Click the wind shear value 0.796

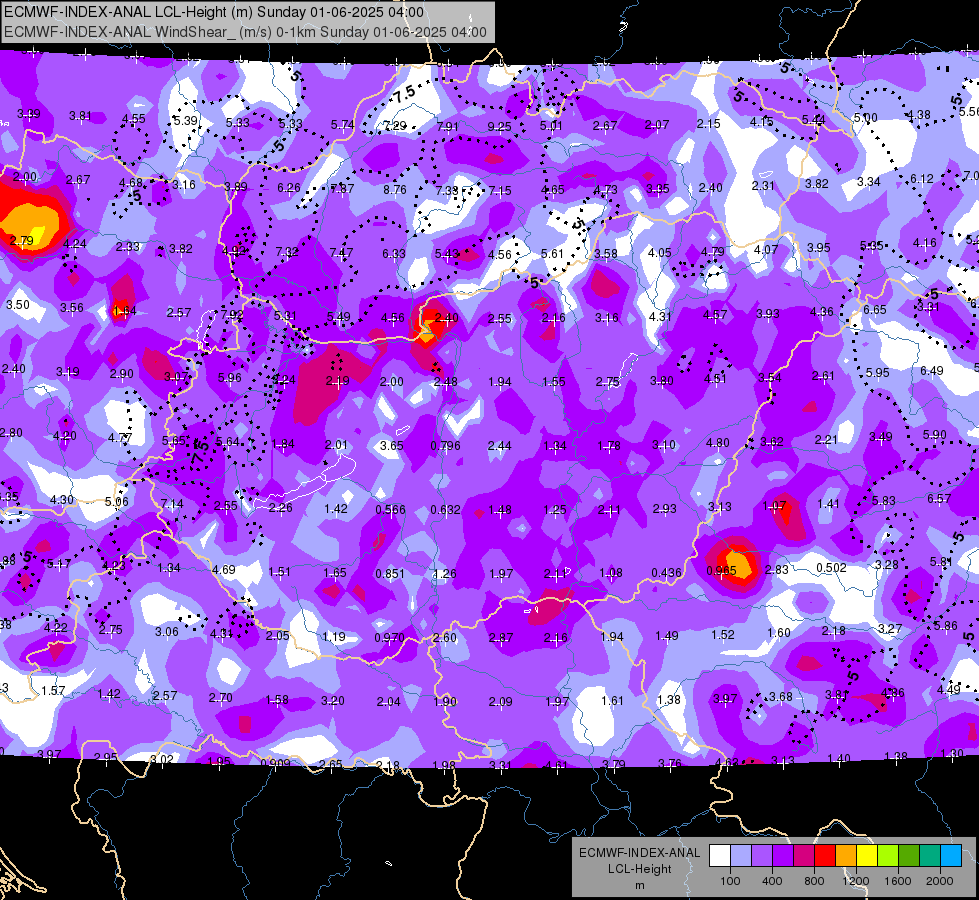pos(445,446)
